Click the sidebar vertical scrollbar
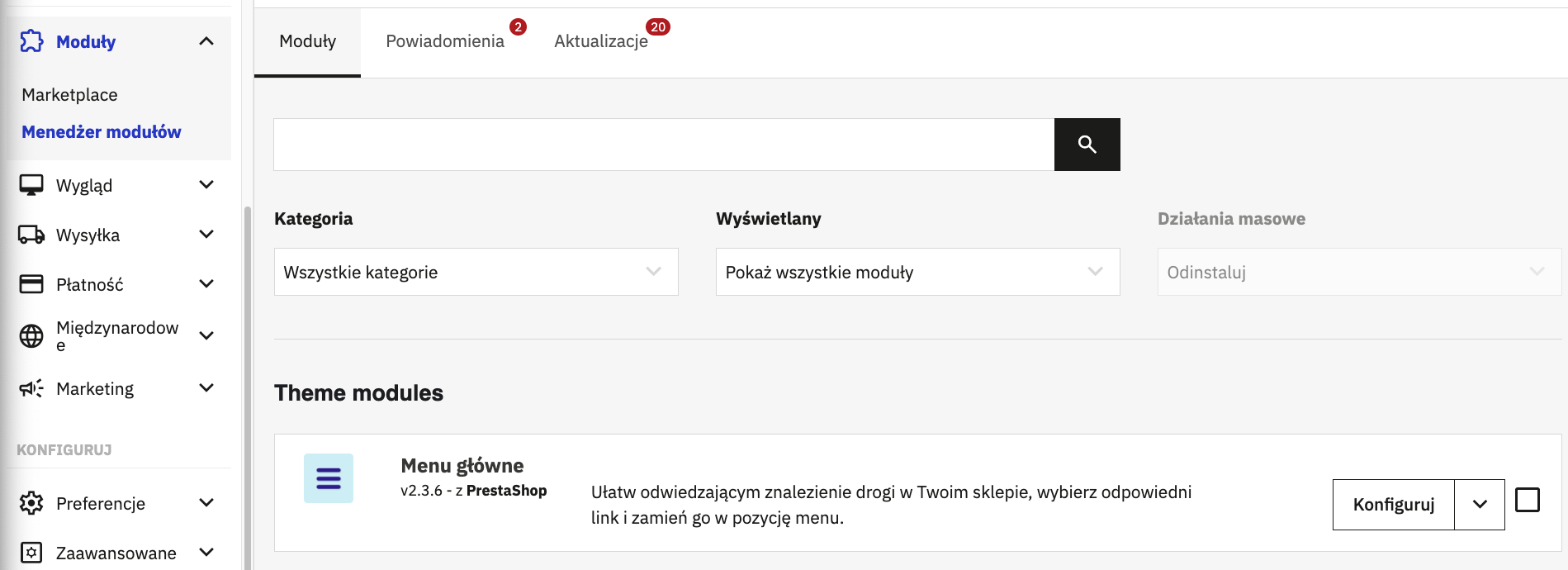 tap(247, 388)
